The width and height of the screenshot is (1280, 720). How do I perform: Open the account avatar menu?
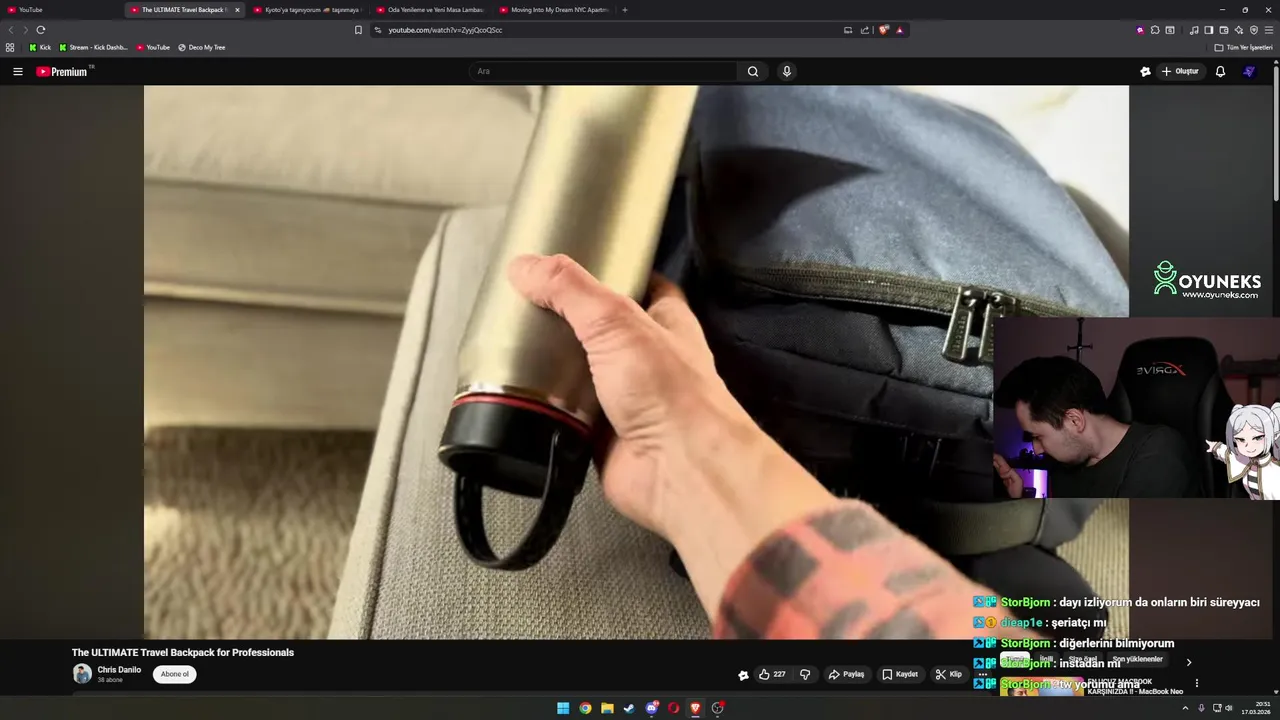[x=1249, y=71]
